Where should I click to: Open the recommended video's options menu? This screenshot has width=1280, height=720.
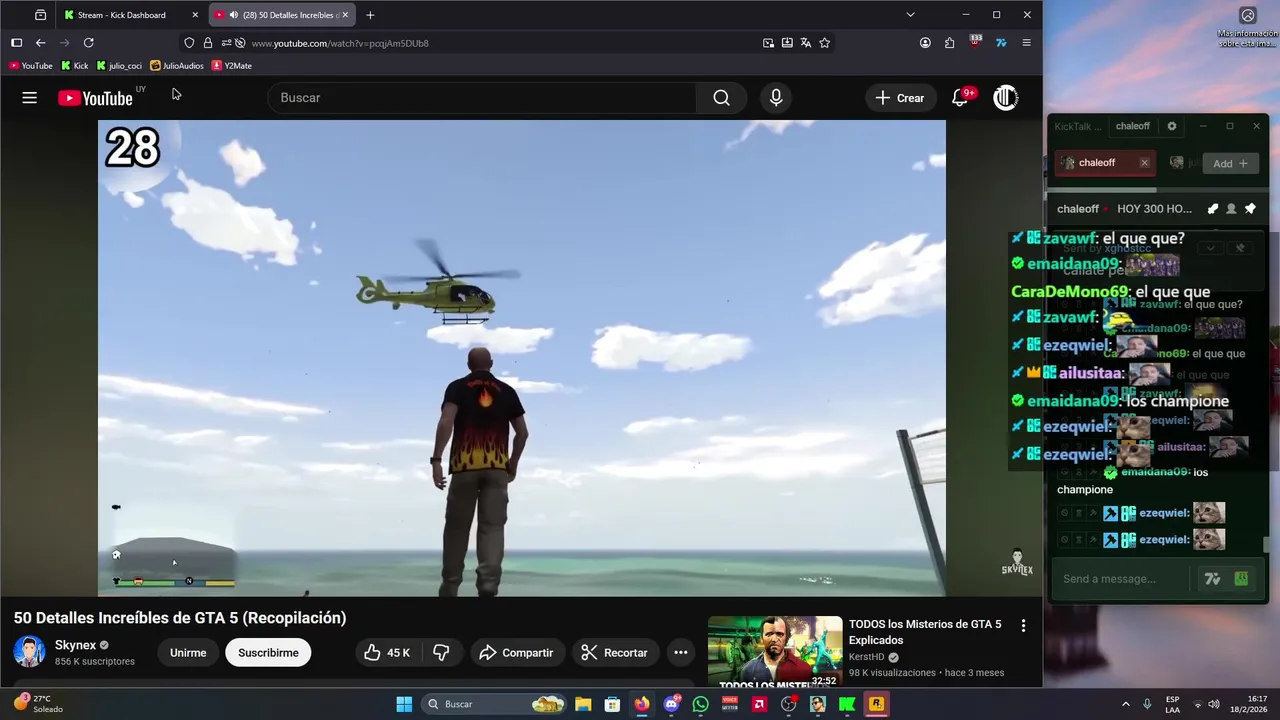(x=1023, y=626)
